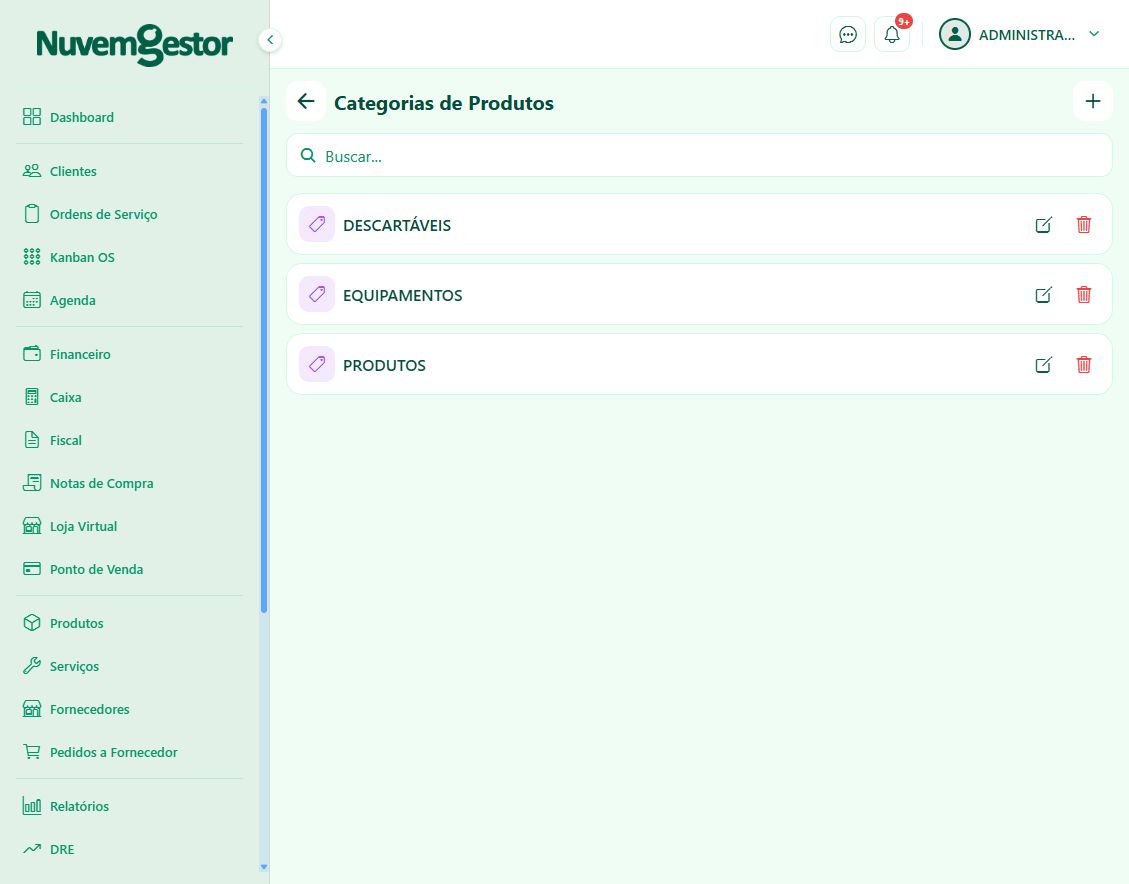This screenshot has width=1129, height=884.
Task: Click the sidebar scroll down arrow
Action: [264, 867]
